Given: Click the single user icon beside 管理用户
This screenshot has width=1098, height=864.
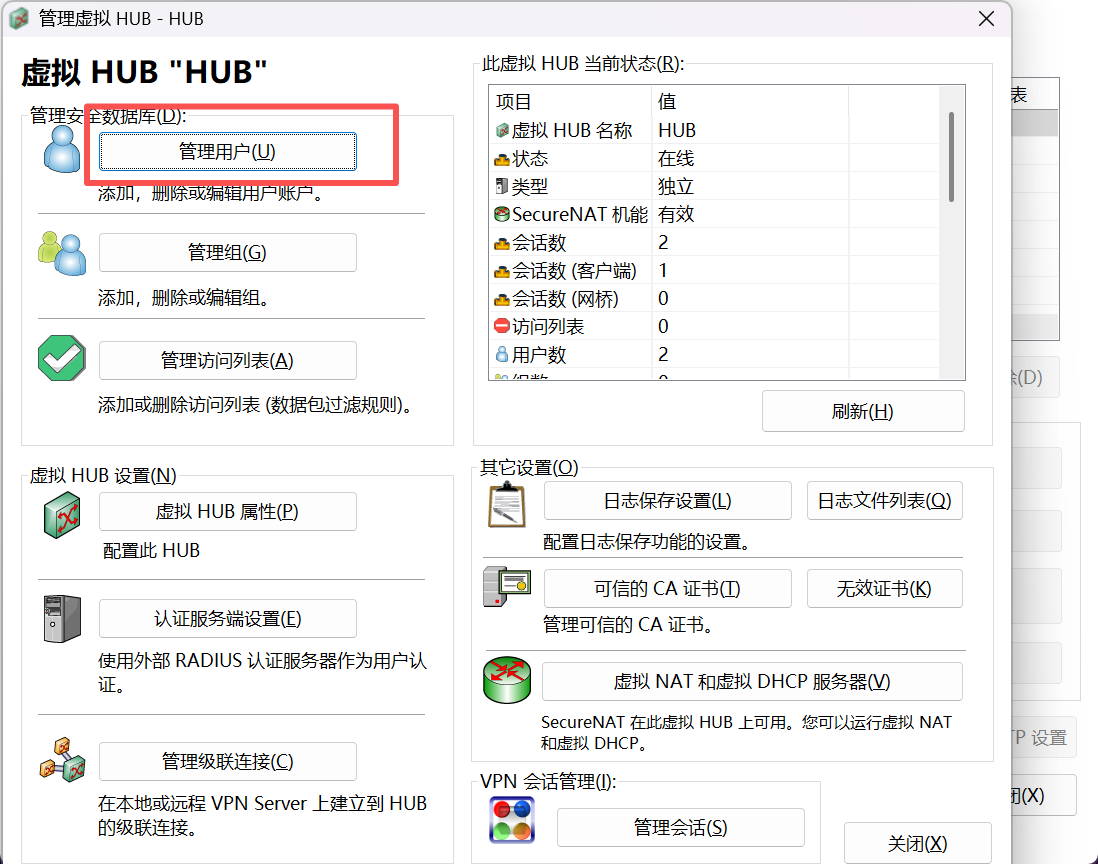Looking at the screenshot, I should coord(62,148).
